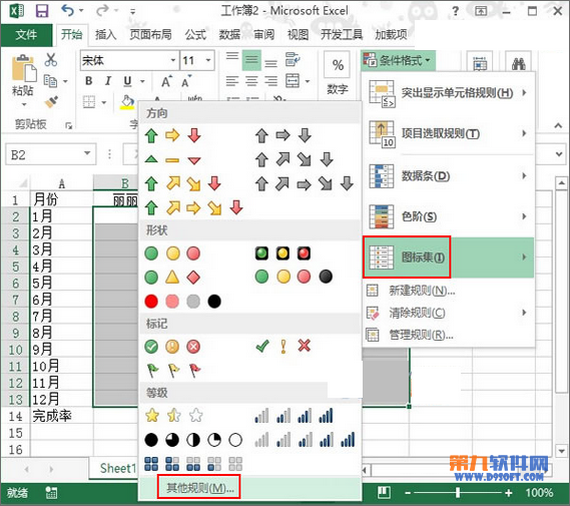Switch to the Formulas ribbon tab
570x506 pixels.
pyautogui.click(x=196, y=35)
